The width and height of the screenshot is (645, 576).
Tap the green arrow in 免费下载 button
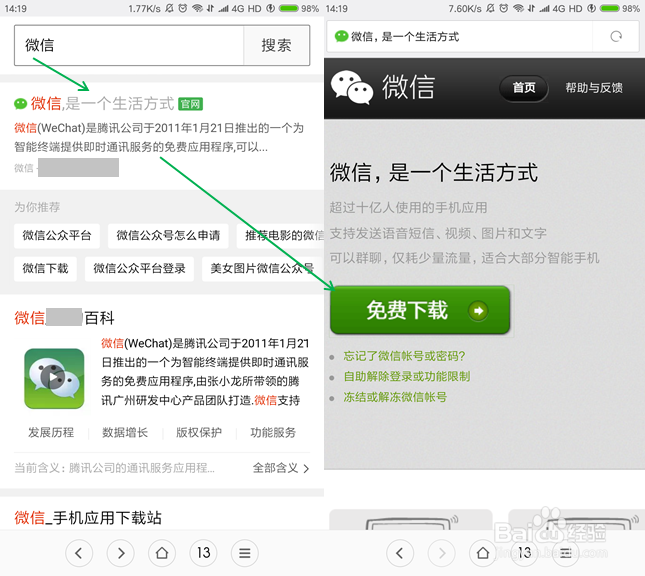478,311
